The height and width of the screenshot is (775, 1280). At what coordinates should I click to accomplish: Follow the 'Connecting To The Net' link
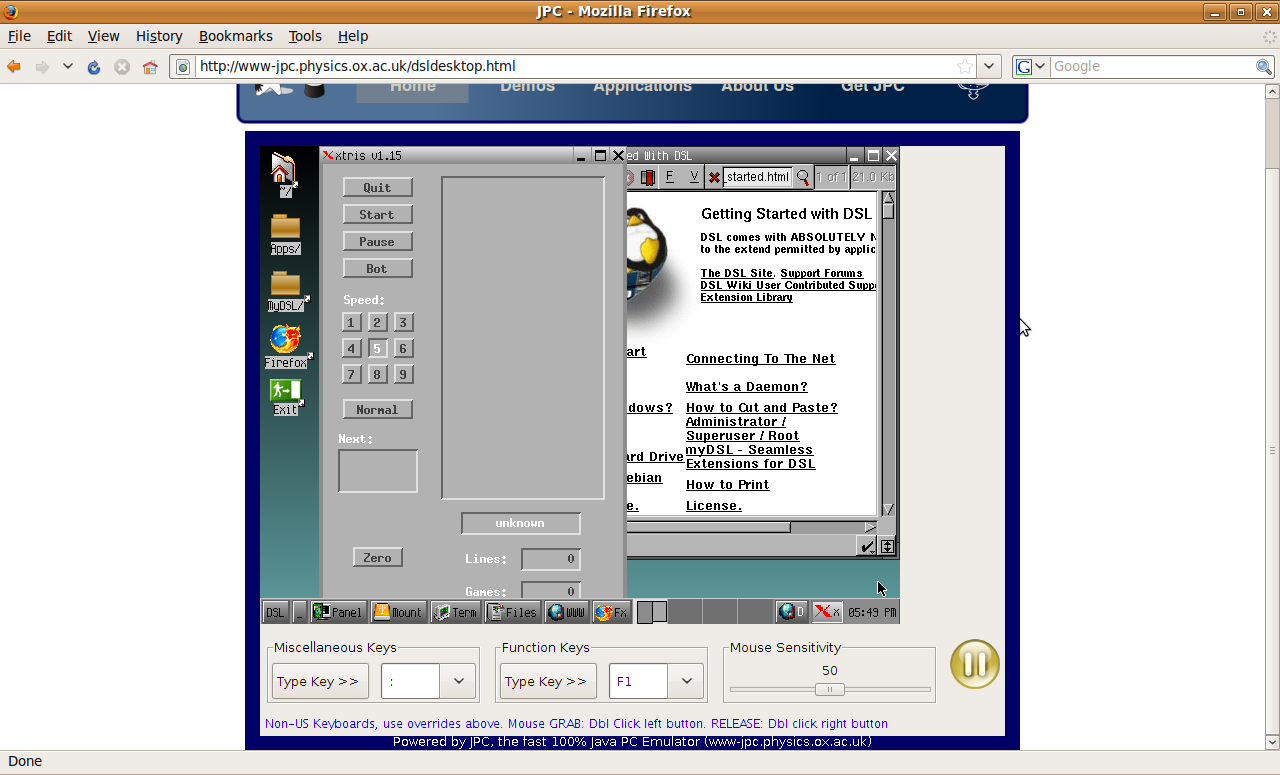760,359
